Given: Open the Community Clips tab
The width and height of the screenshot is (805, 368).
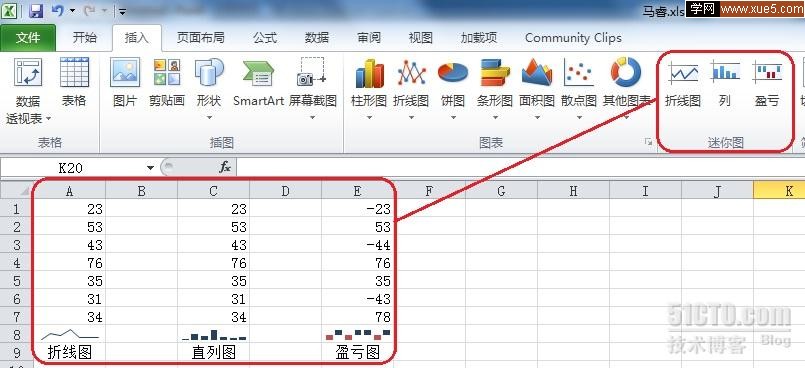Looking at the screenshot, I should 573,37.
